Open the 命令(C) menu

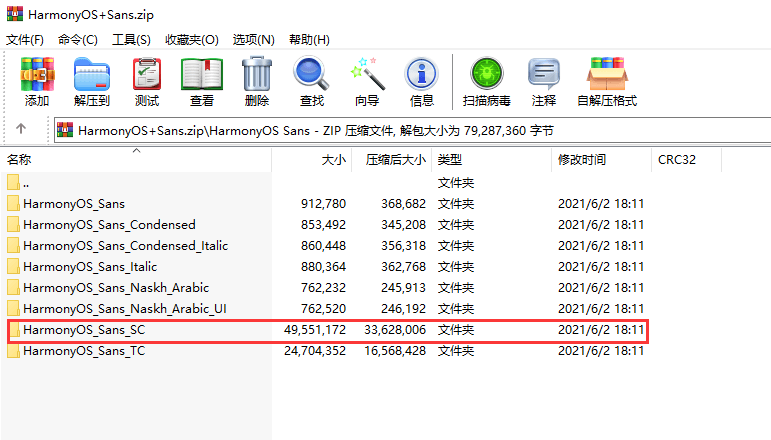(78, 39)
